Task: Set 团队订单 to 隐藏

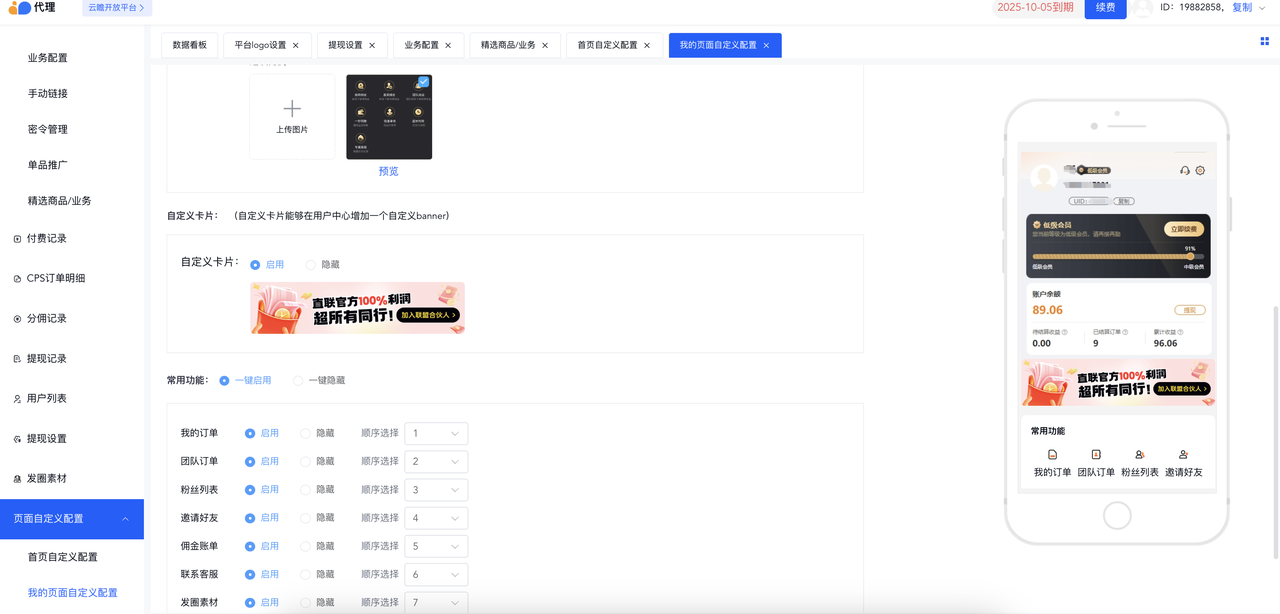Action: click(x=306, y=462)
